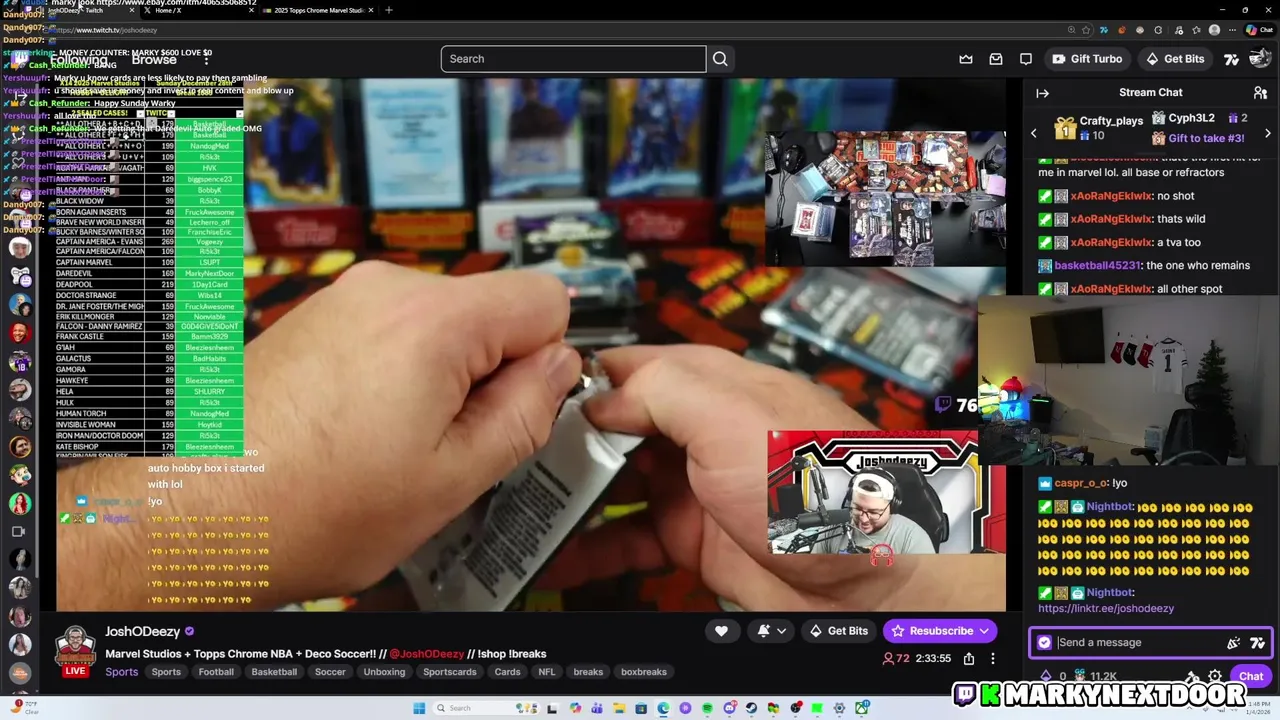This screenshot has height=720, width=1280.
Task: Click the Gift Turbo button
Action: click(1087, 59)
